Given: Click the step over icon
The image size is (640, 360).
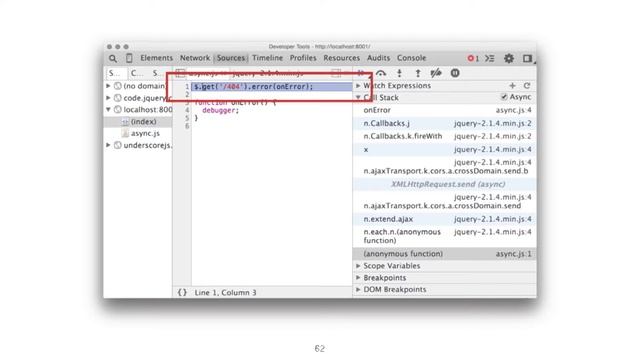Looking at the screenshot, I should click(381, 73).
